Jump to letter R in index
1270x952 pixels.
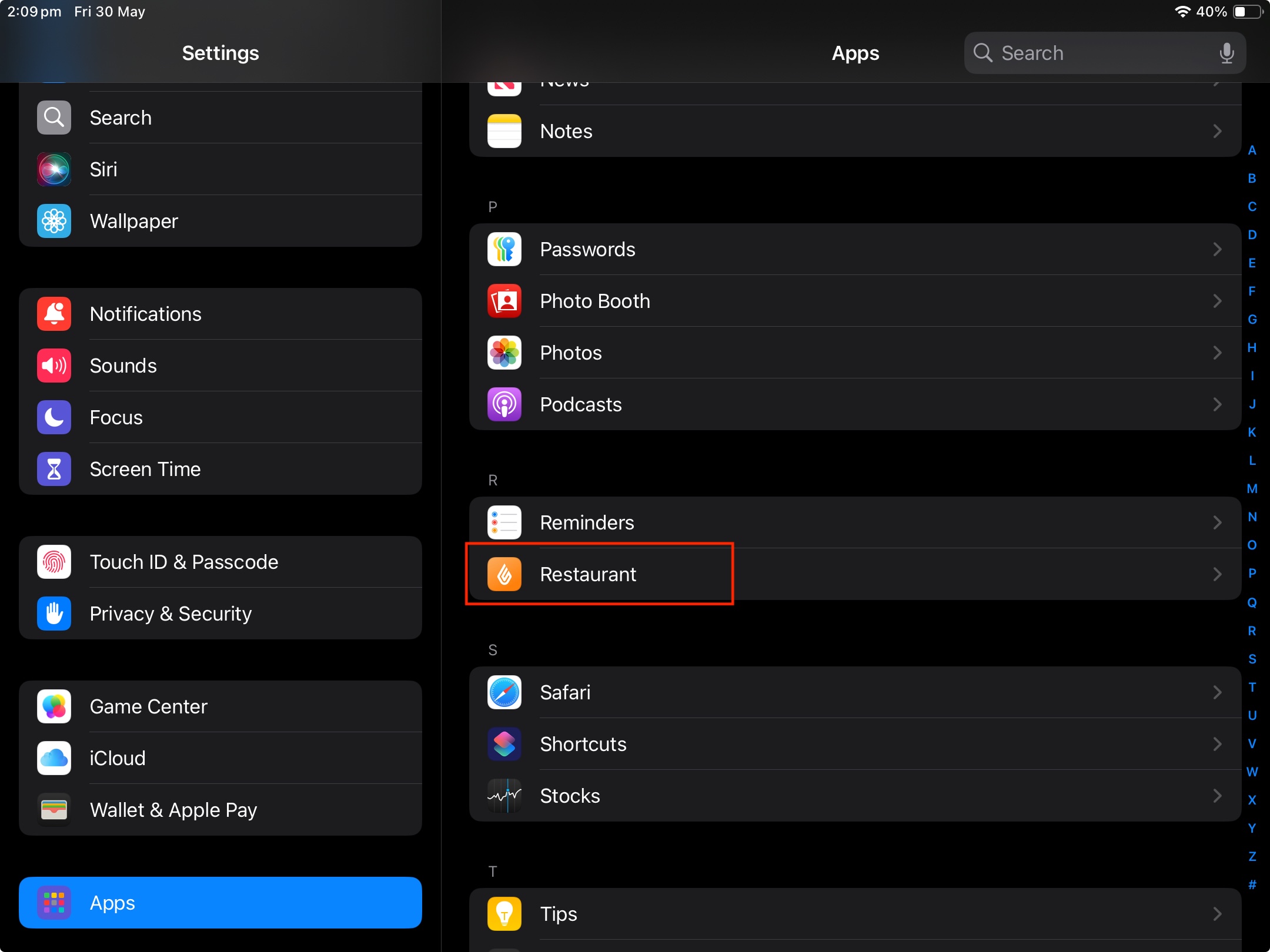pyautogui.click(x=1252, y=631)
